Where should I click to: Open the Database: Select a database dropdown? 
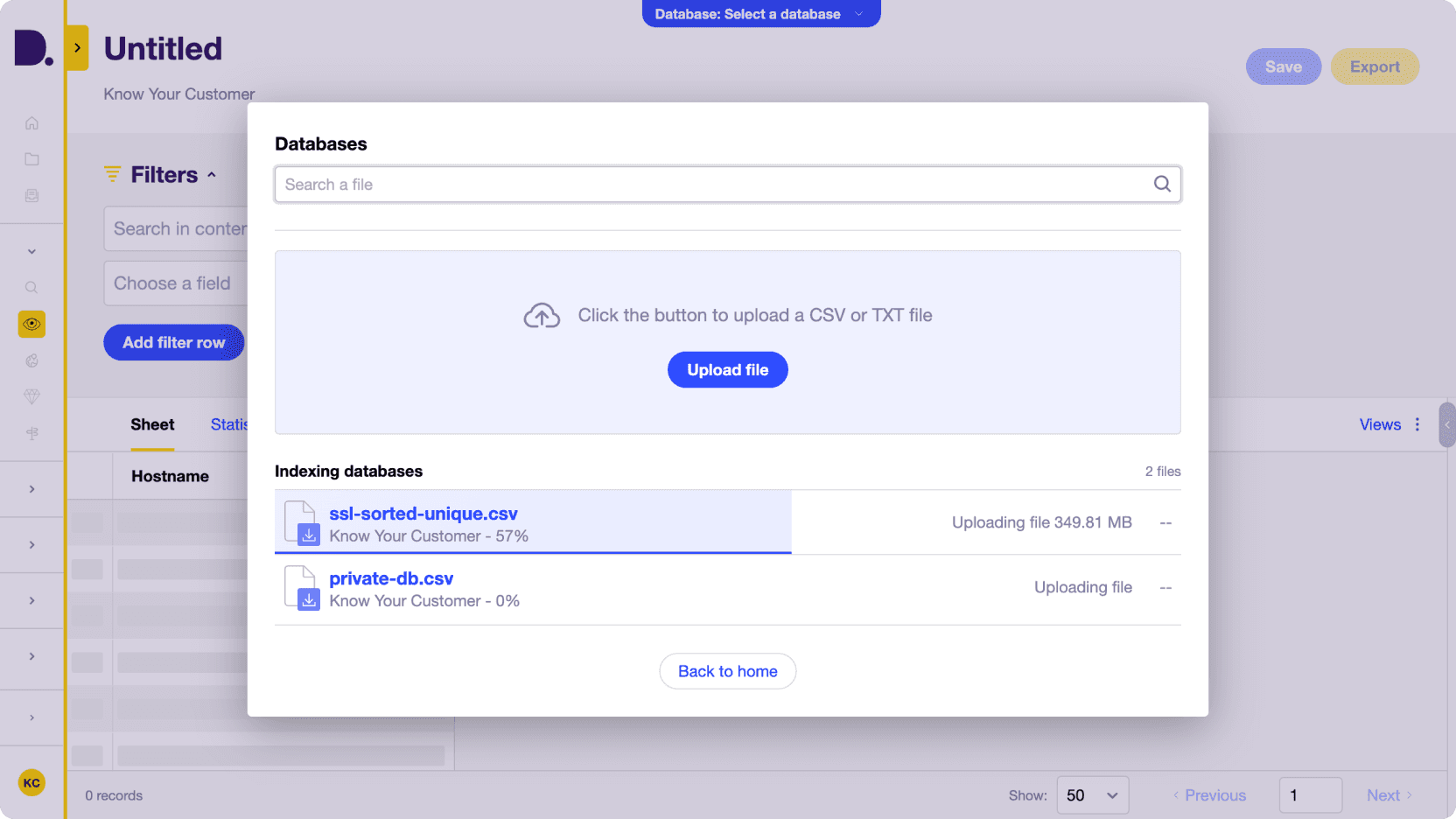point(759,14)
